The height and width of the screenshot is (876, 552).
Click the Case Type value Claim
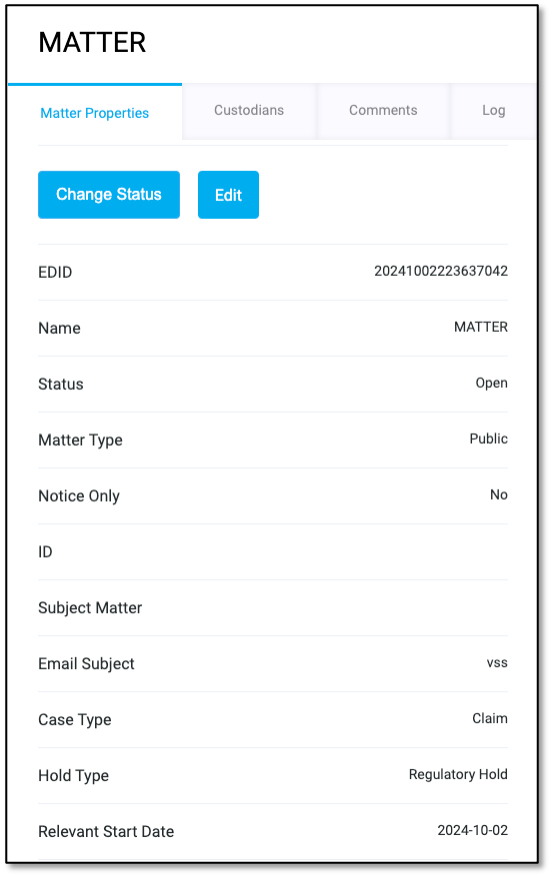click(x=490, y=718)
